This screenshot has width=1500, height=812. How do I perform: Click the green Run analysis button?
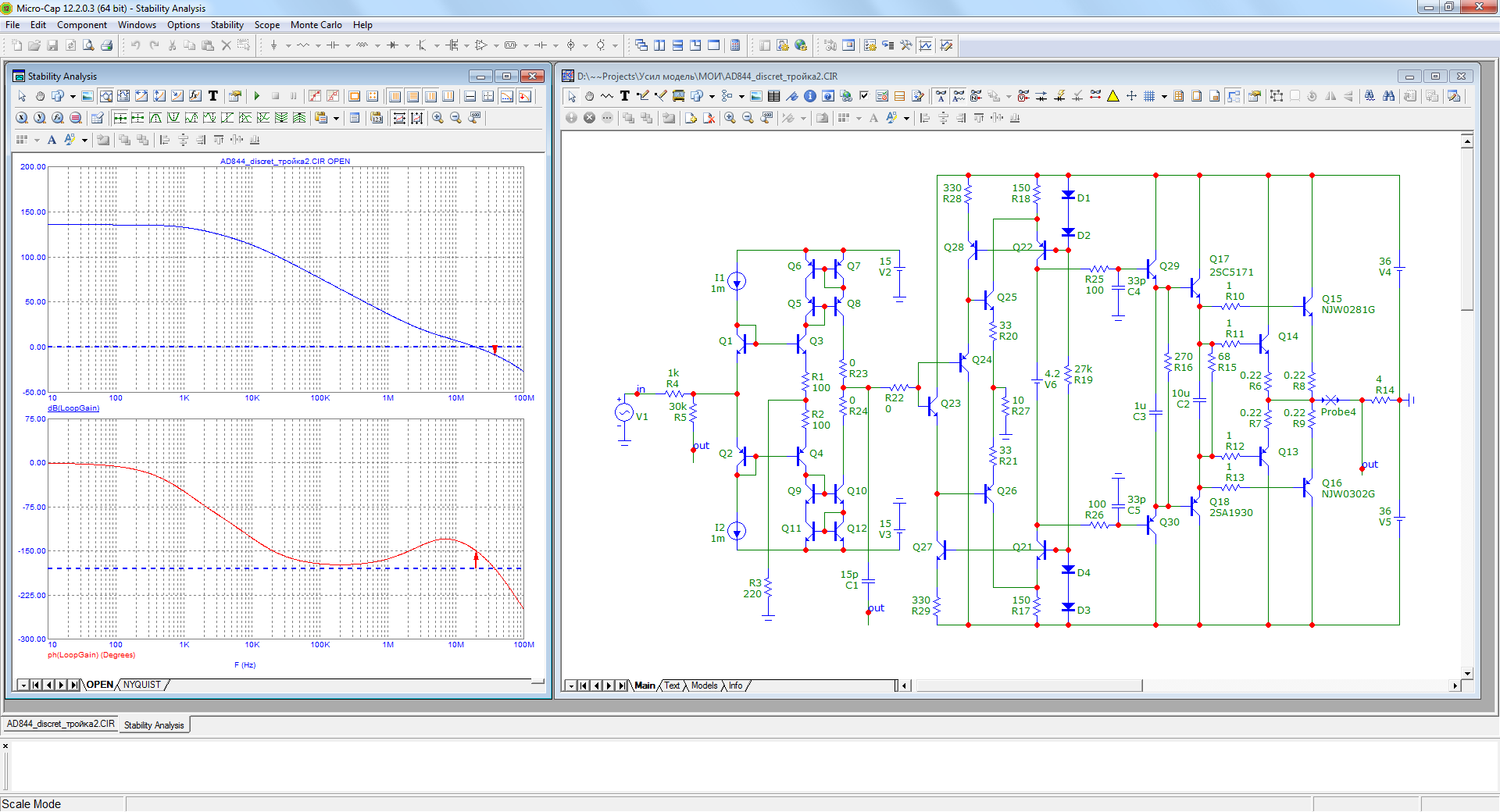tap(256, 96)
